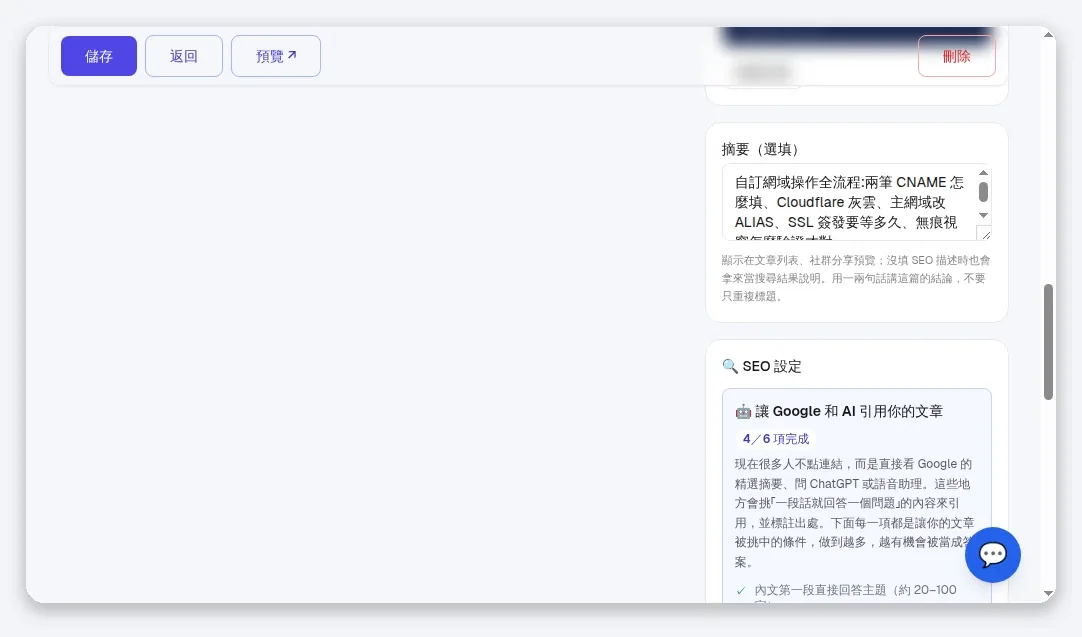Click the 4／6 項完成 progress badge
The image size is (1082, 637).
point(776,439)
